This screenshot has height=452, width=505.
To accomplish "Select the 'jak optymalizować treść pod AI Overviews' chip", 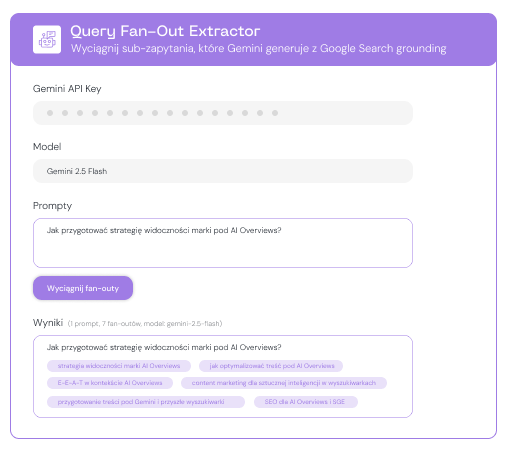I will 271,366.
